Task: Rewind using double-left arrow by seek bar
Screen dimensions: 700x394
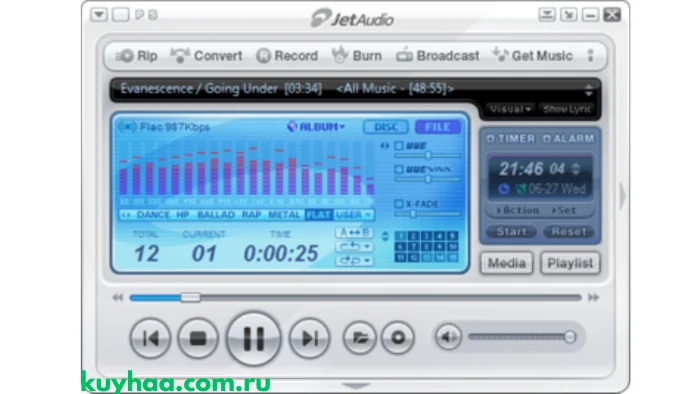Action: (117, 298)
